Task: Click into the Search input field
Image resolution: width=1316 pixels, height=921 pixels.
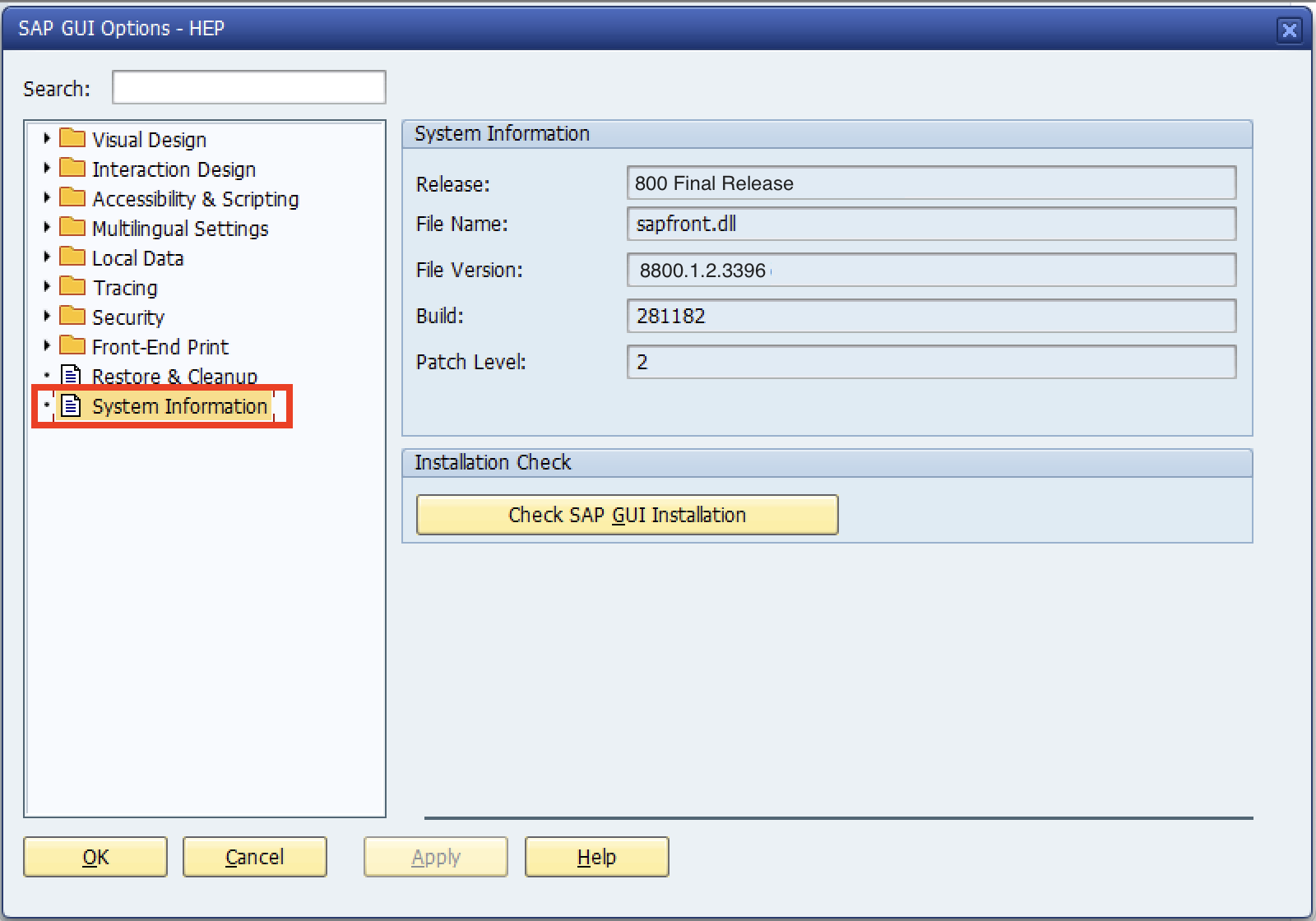Action: point(248,88)
